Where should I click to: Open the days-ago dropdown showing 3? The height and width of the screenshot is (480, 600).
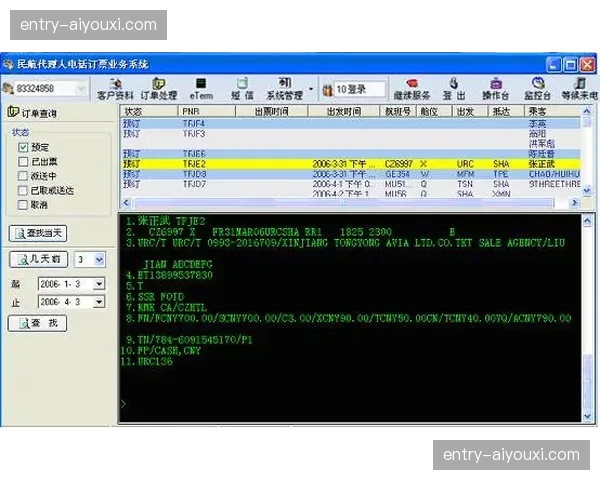point(99,260)
